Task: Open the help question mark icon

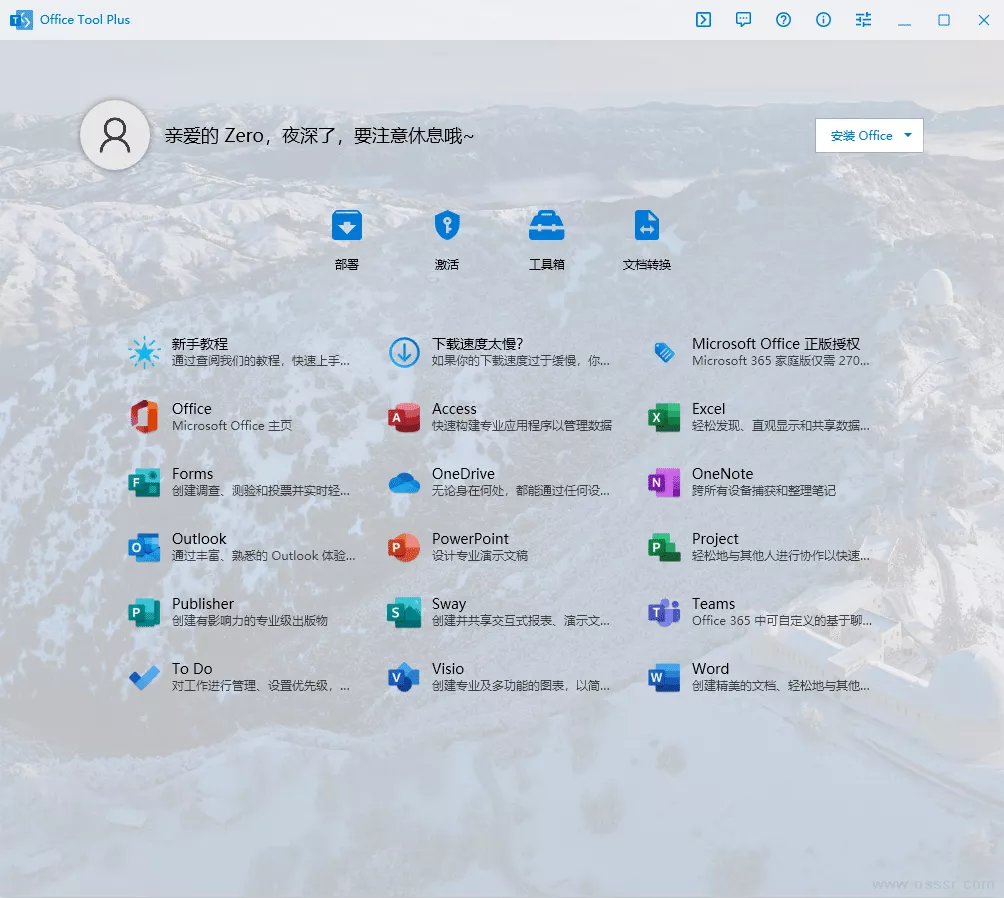Action: pyautogui.click(x=783, y=20)
